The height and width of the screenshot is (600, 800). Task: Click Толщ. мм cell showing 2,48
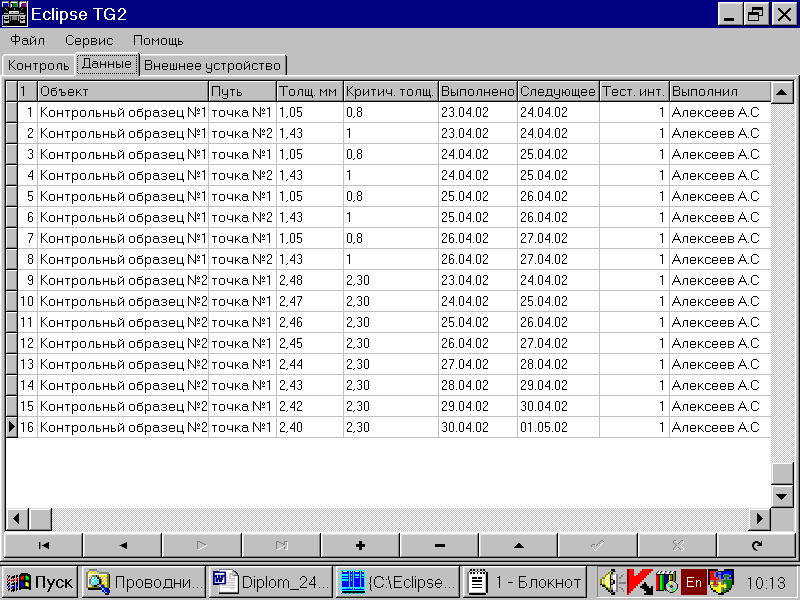point(309,280)
